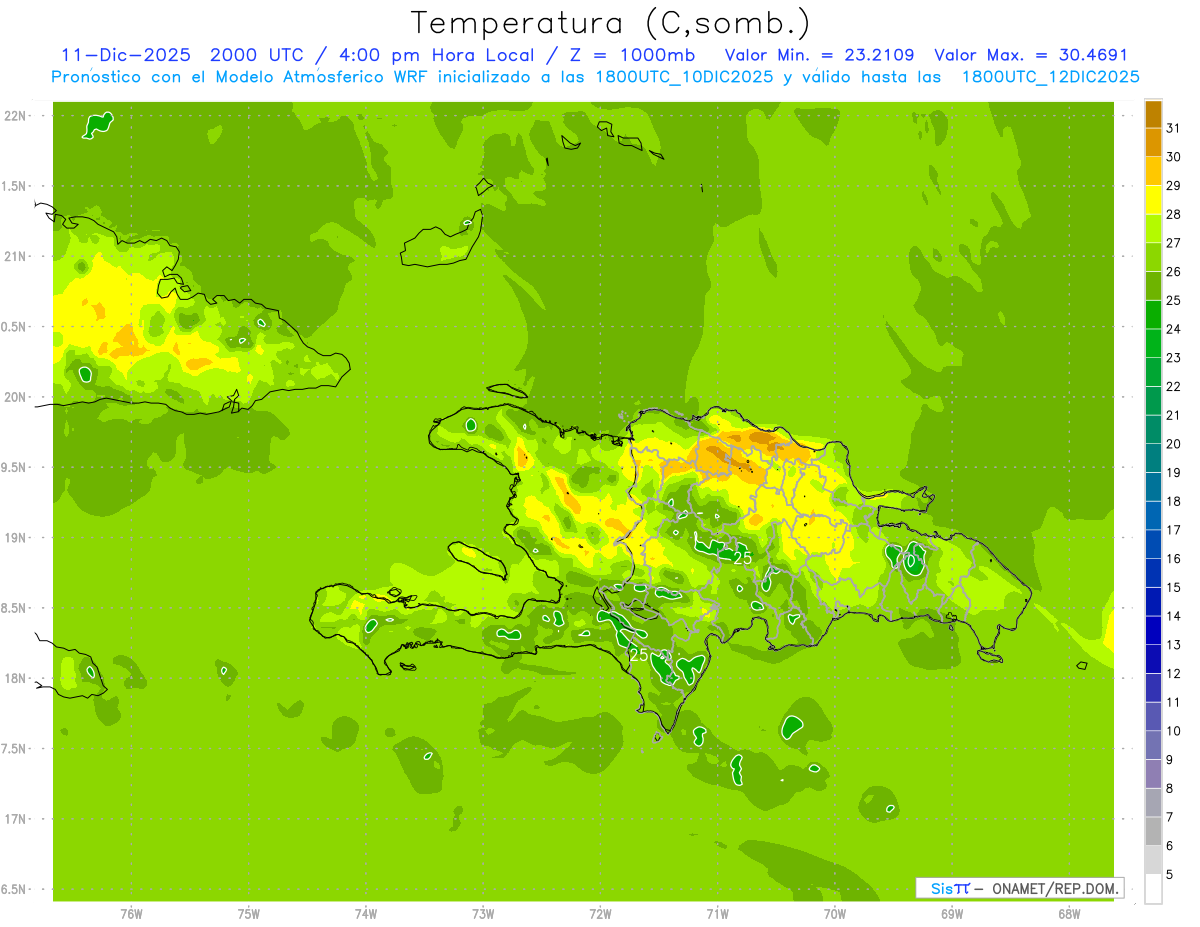Click the "9.5N" latitude axis label
This screenshot has height=927, width=1200.
[15, 467]
